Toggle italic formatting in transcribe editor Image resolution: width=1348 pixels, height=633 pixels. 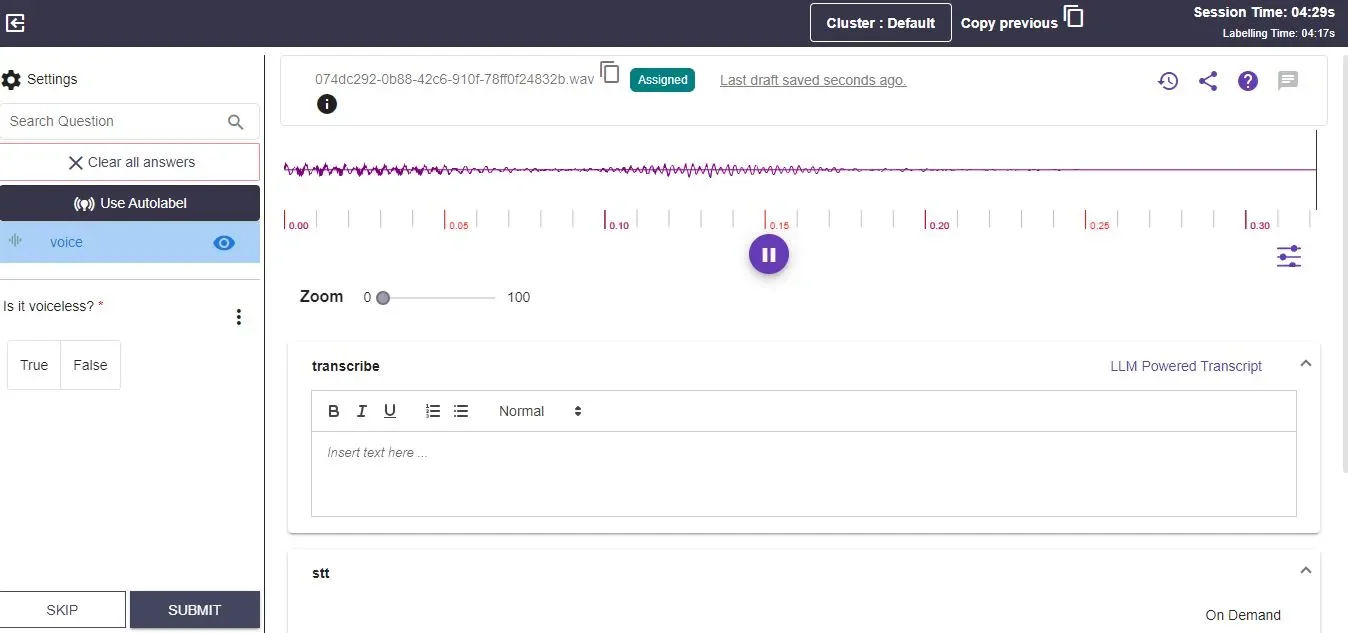(362, 411)
